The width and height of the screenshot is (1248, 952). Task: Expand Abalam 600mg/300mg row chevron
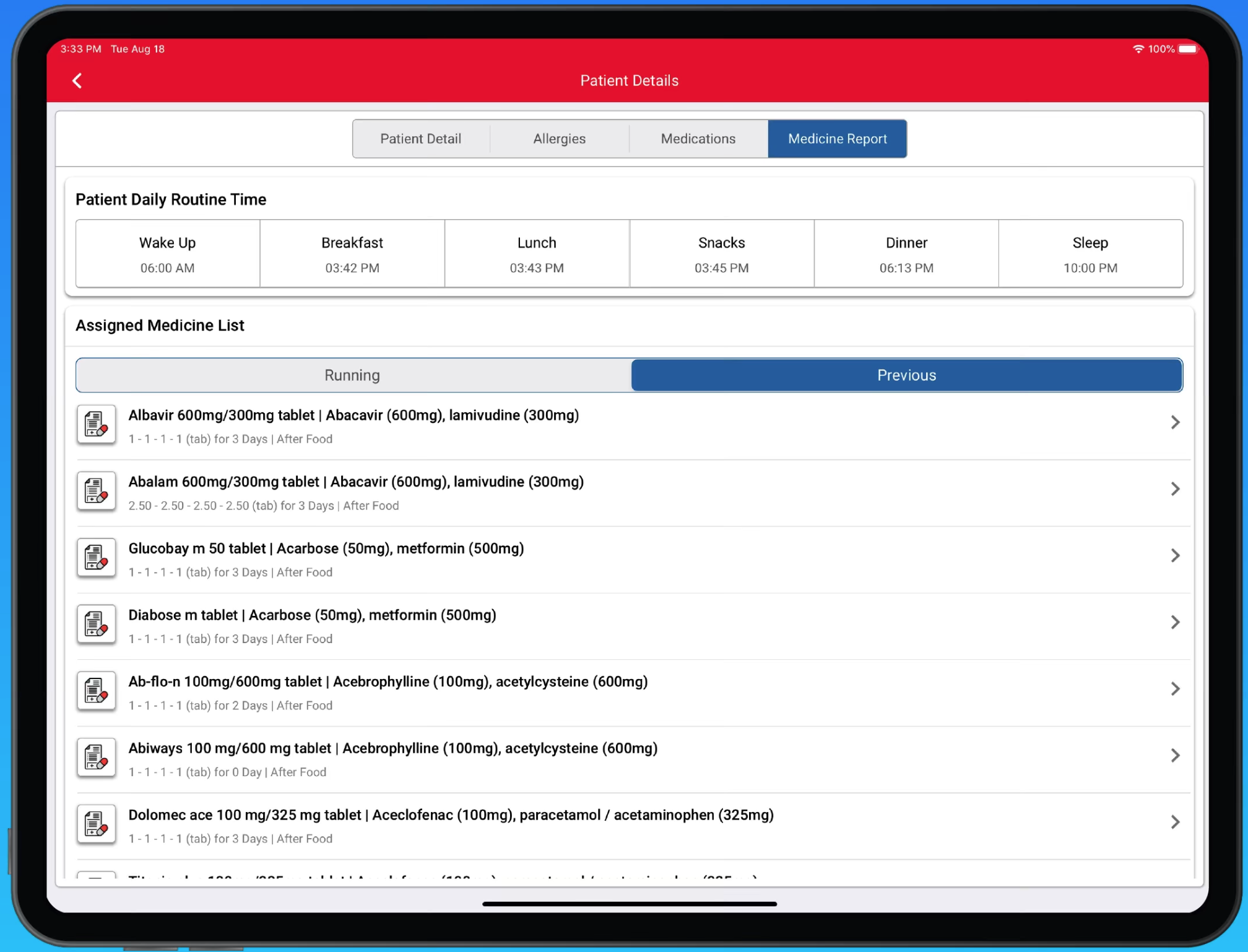pyautogui.click(x=1175, y=489)
